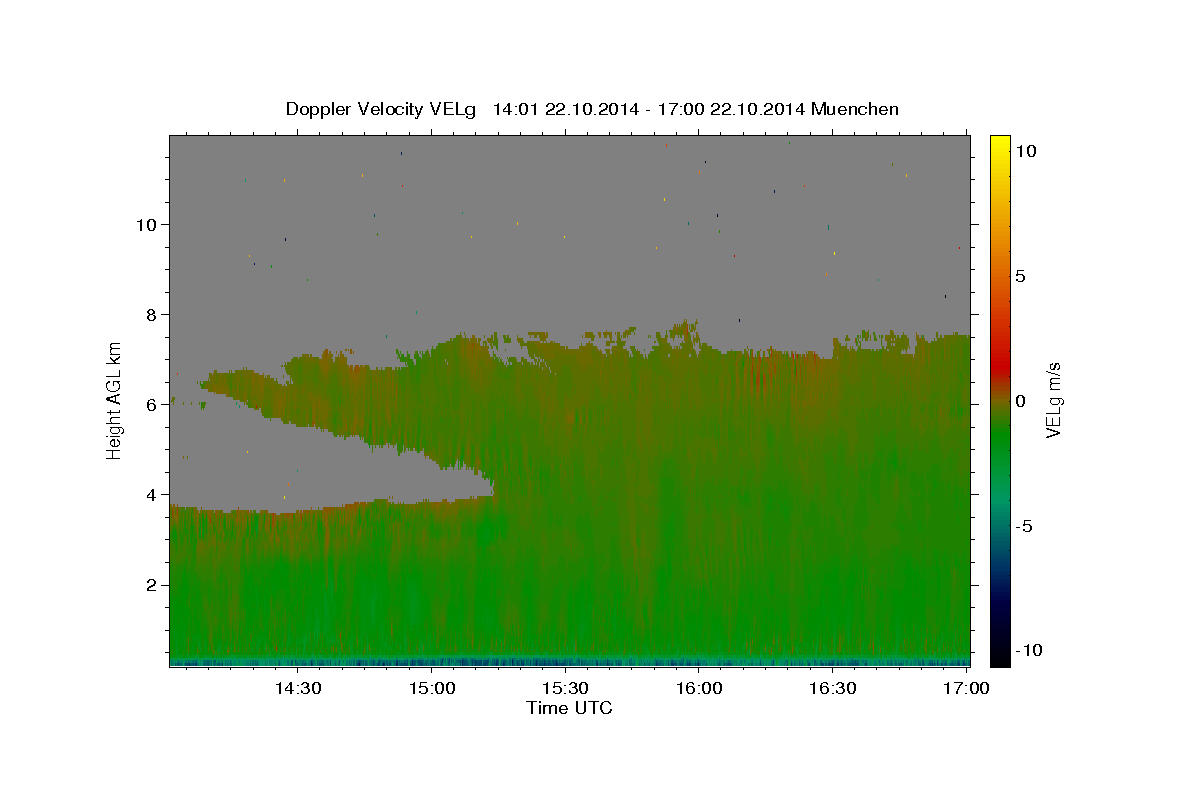Screen dimensions: 1200x800
Task: Click the colorbar value 10 label
Action: [1025, 150]
